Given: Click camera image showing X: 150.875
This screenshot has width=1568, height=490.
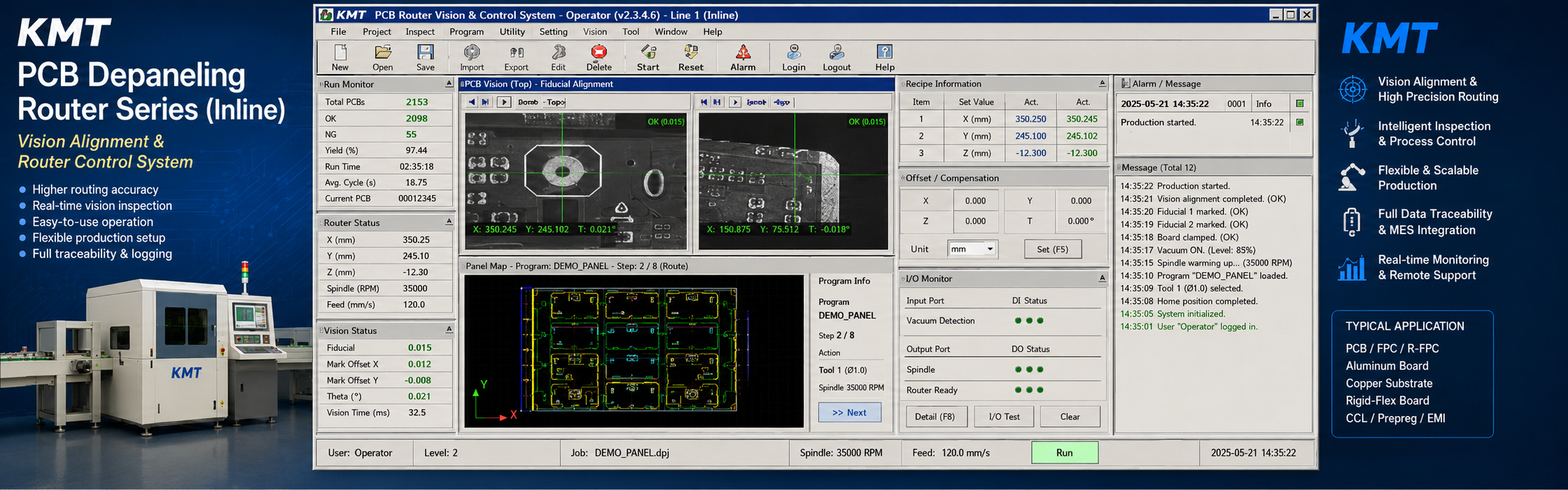Looking at the screenshot, I should (793, 181).
